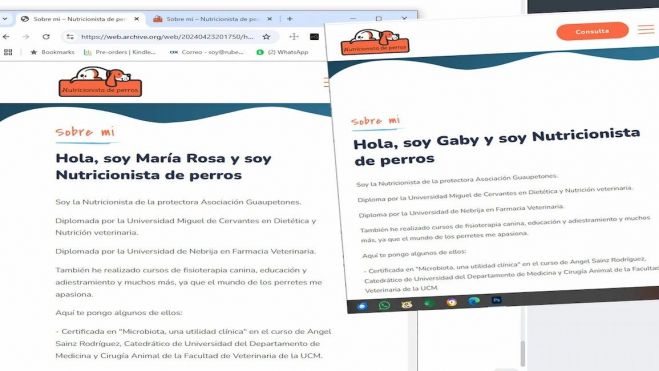Screen dimensions: 659x371
Task: Click 'Diploma por la Universidad Miguel de Cervantes' line
Action: (x=495, y=194)
